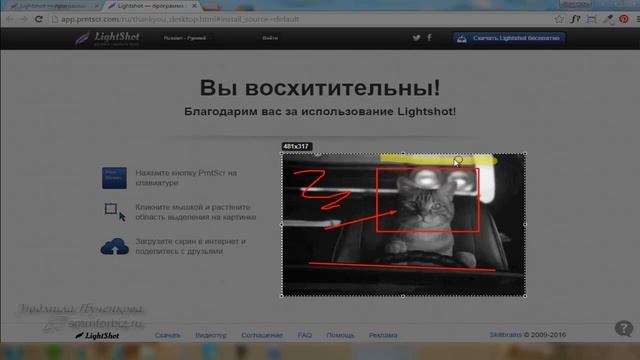Screen dimensions: 640x360
Task: Open the LightShot logo in site header
Action: click(108, 38)
